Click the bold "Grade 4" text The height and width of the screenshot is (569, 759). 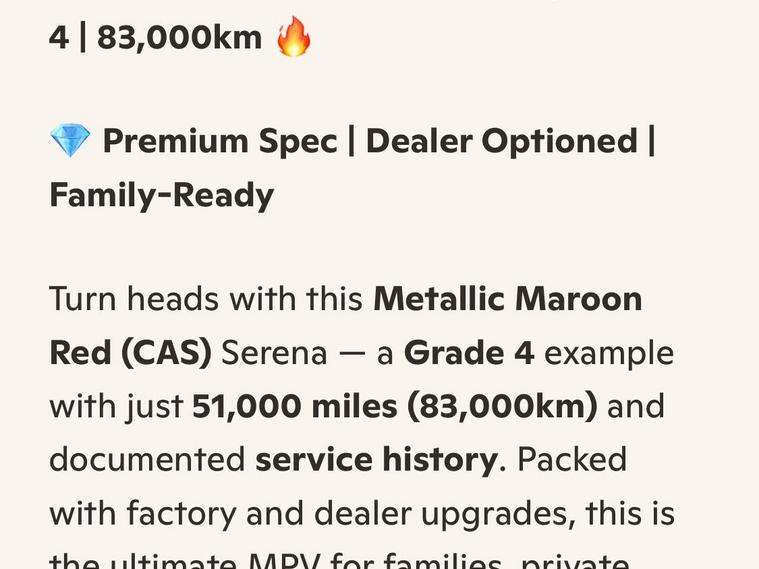[469, 353]
